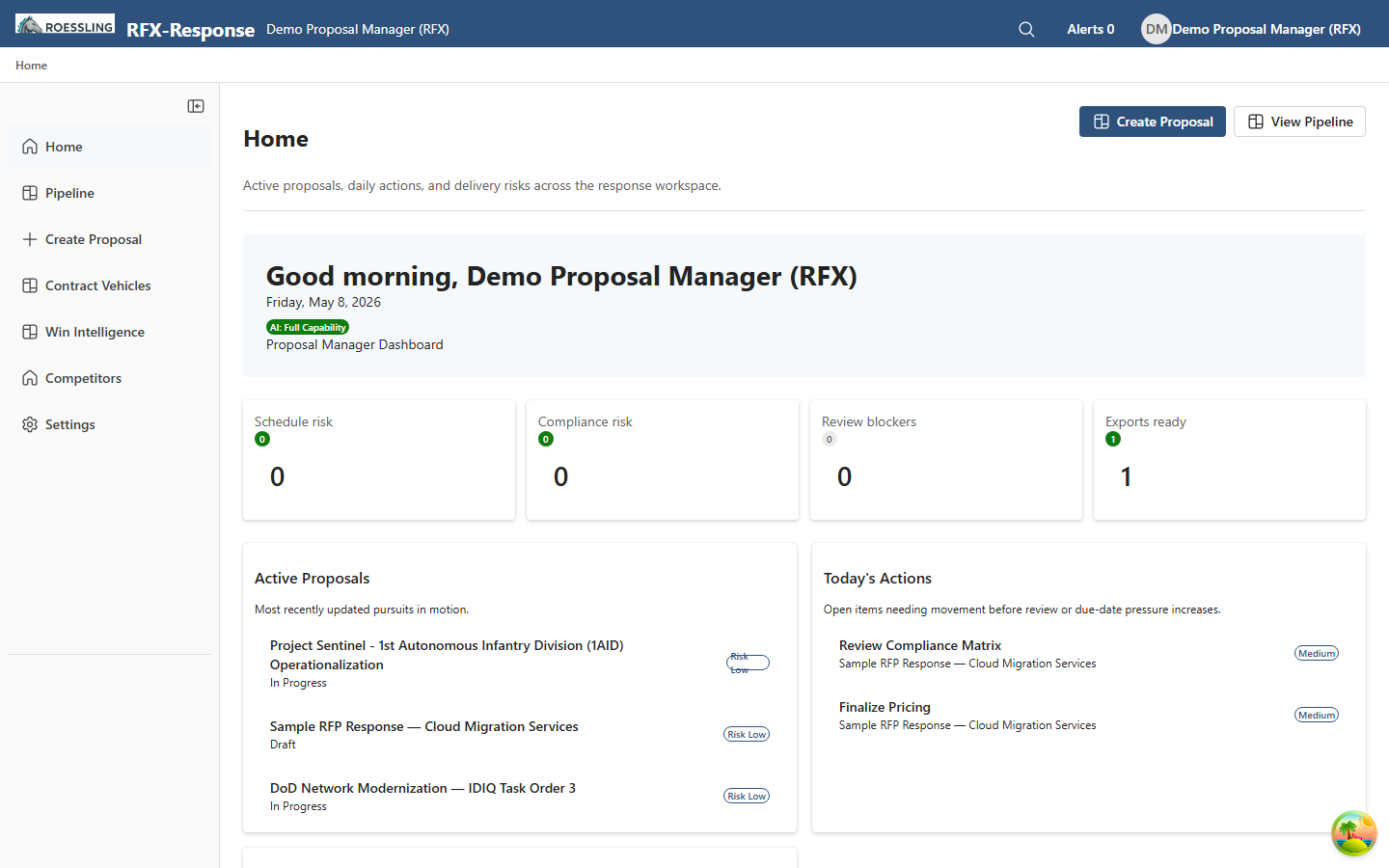Open the search magnifier icon
This screenshot has width=1389, height=868.
[x=1026, y=29]
